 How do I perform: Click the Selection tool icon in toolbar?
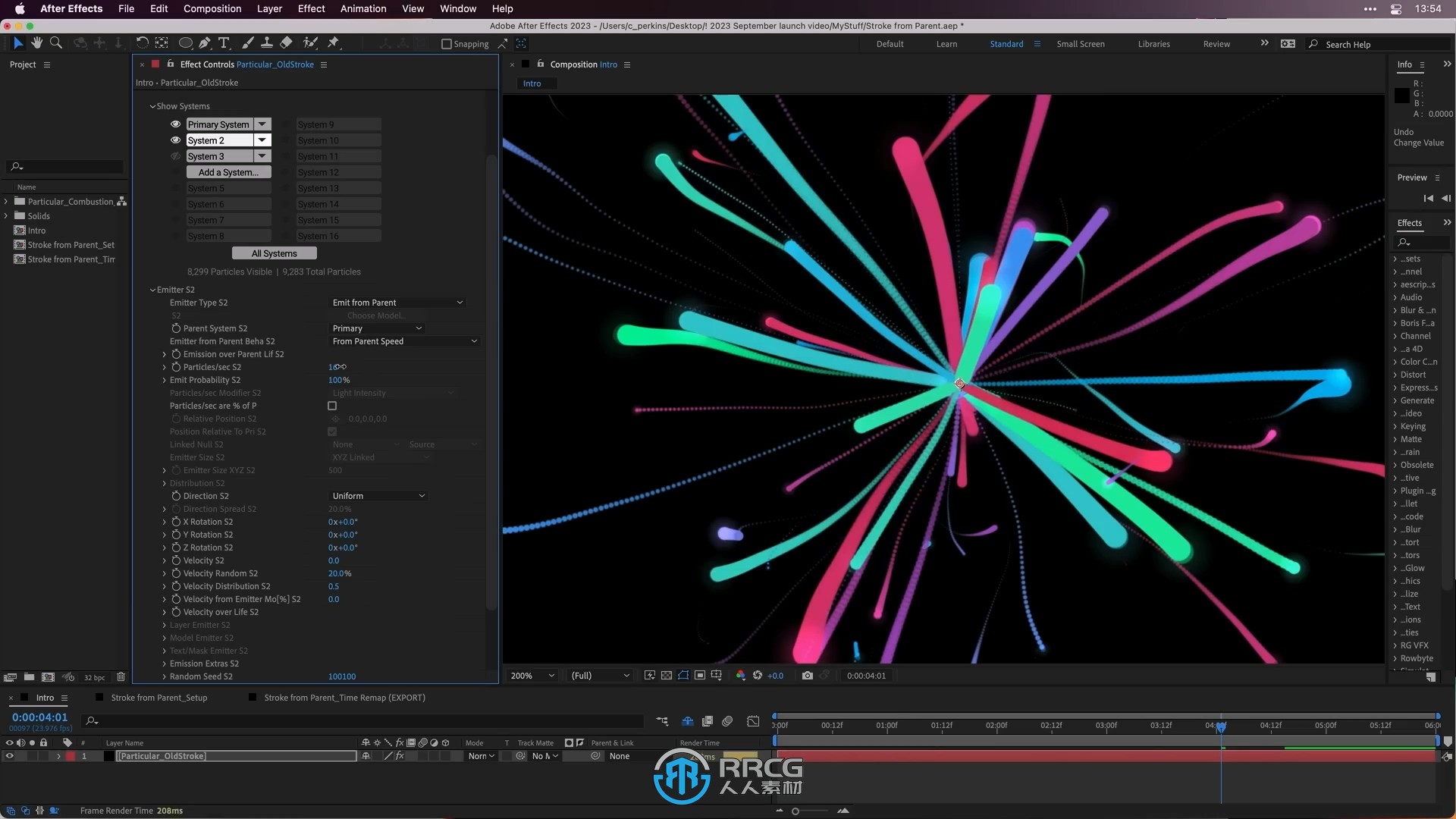(x=17, y=42)
